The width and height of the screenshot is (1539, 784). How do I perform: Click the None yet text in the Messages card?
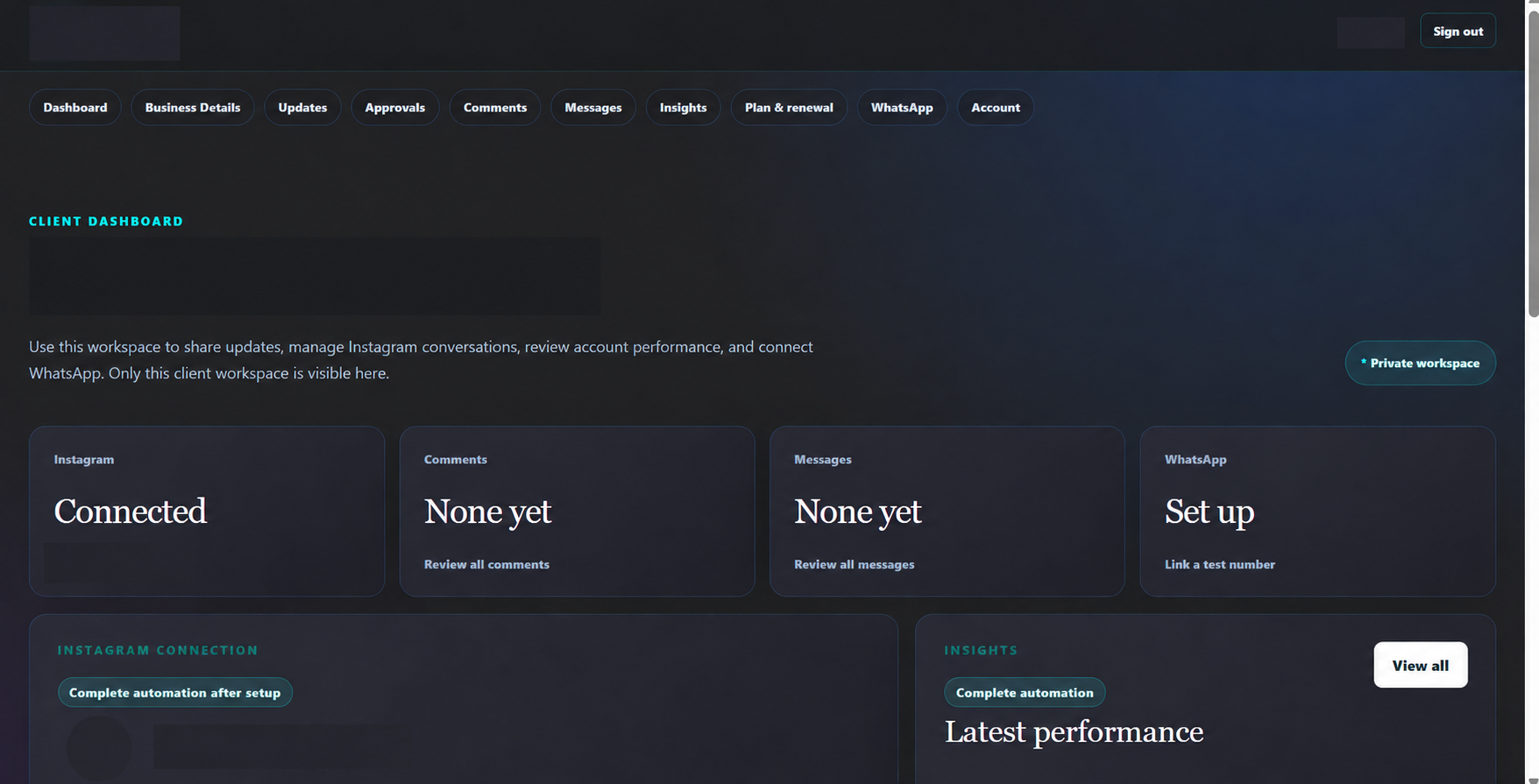click(858, 511)
